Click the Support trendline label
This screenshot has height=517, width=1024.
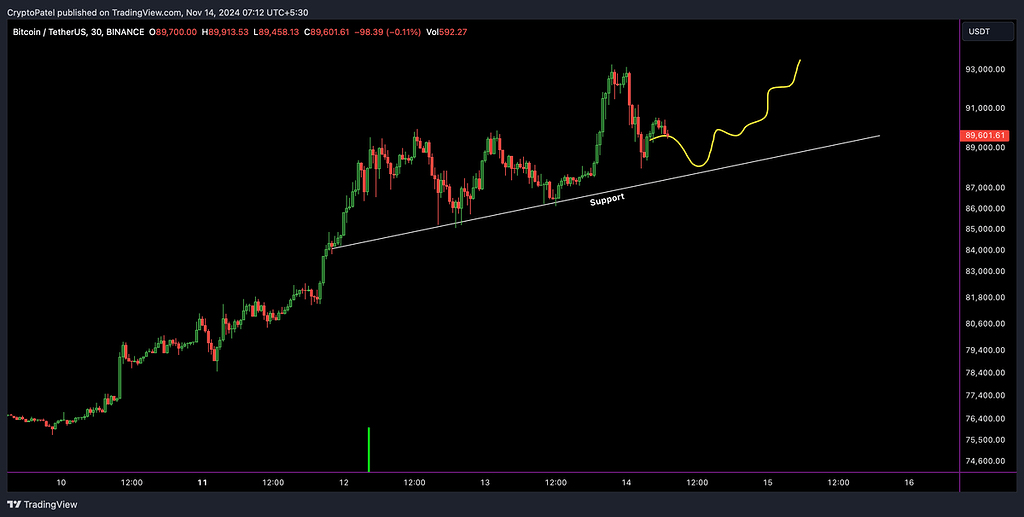(607, 200)
